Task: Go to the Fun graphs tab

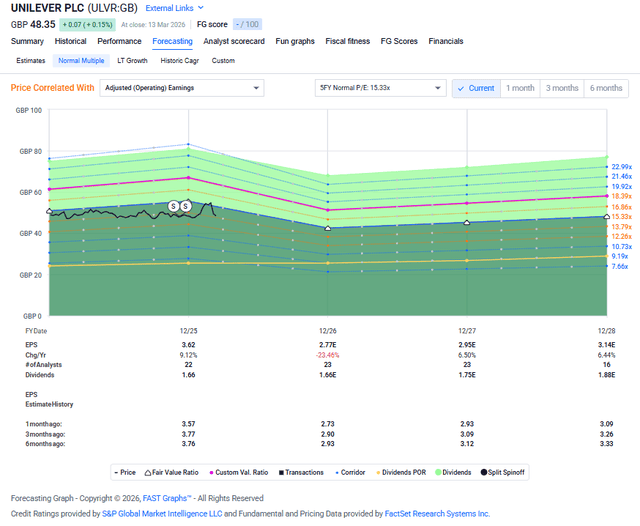Action: [x=295, y=41]
